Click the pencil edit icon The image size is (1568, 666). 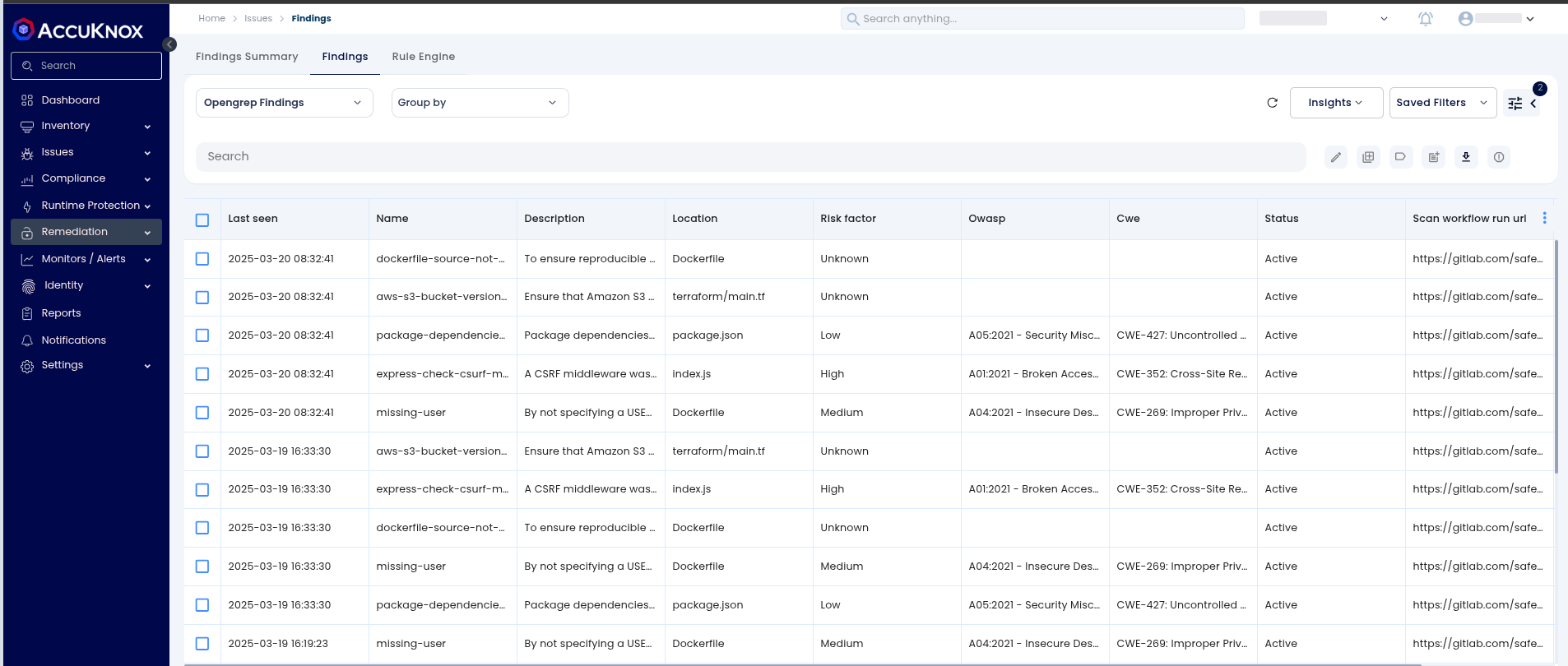click(x=1336, y=157)
